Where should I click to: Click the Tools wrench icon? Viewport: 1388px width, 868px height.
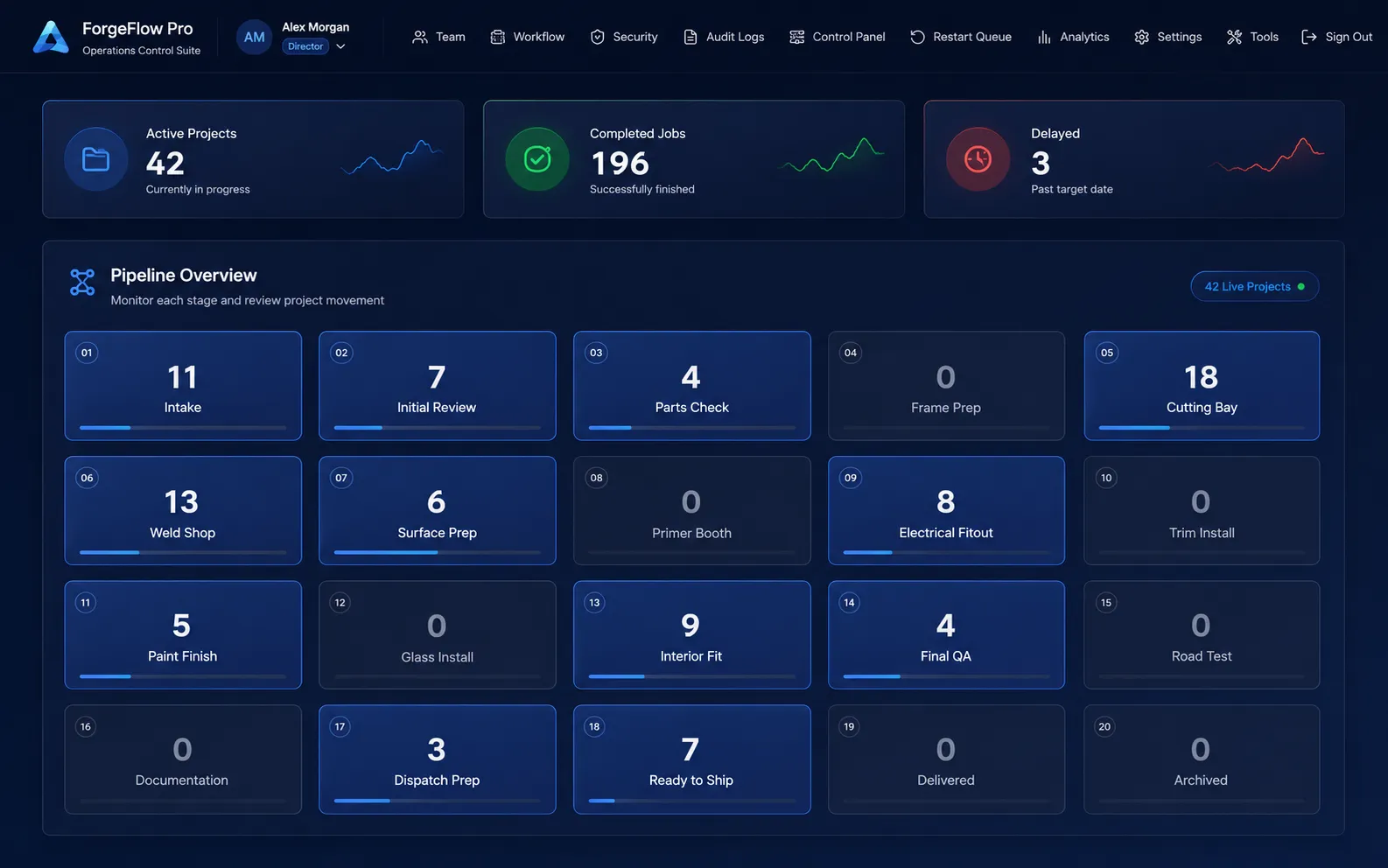1234,37
